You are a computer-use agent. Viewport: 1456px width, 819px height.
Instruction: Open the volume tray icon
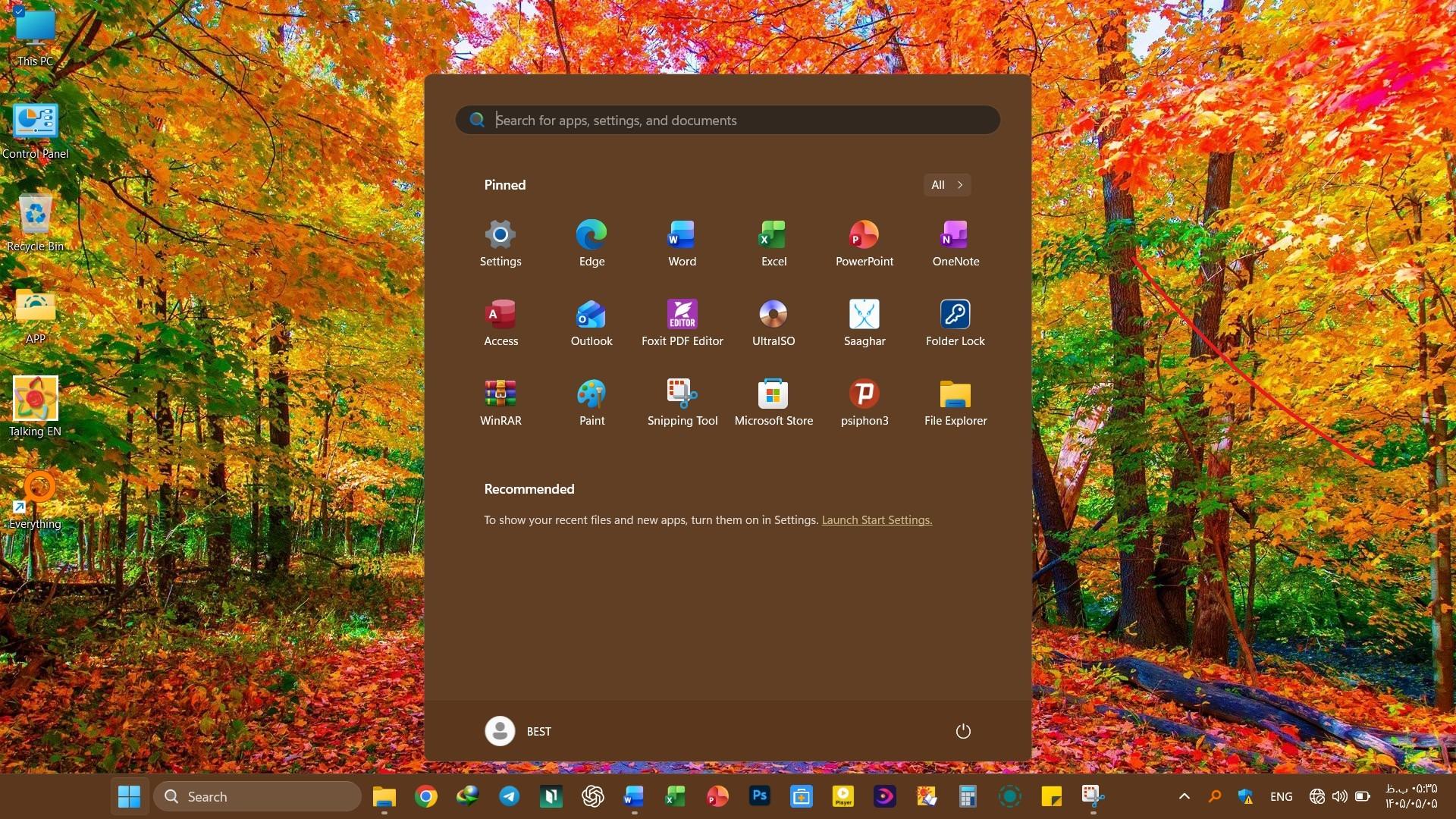pos(1340,796)
